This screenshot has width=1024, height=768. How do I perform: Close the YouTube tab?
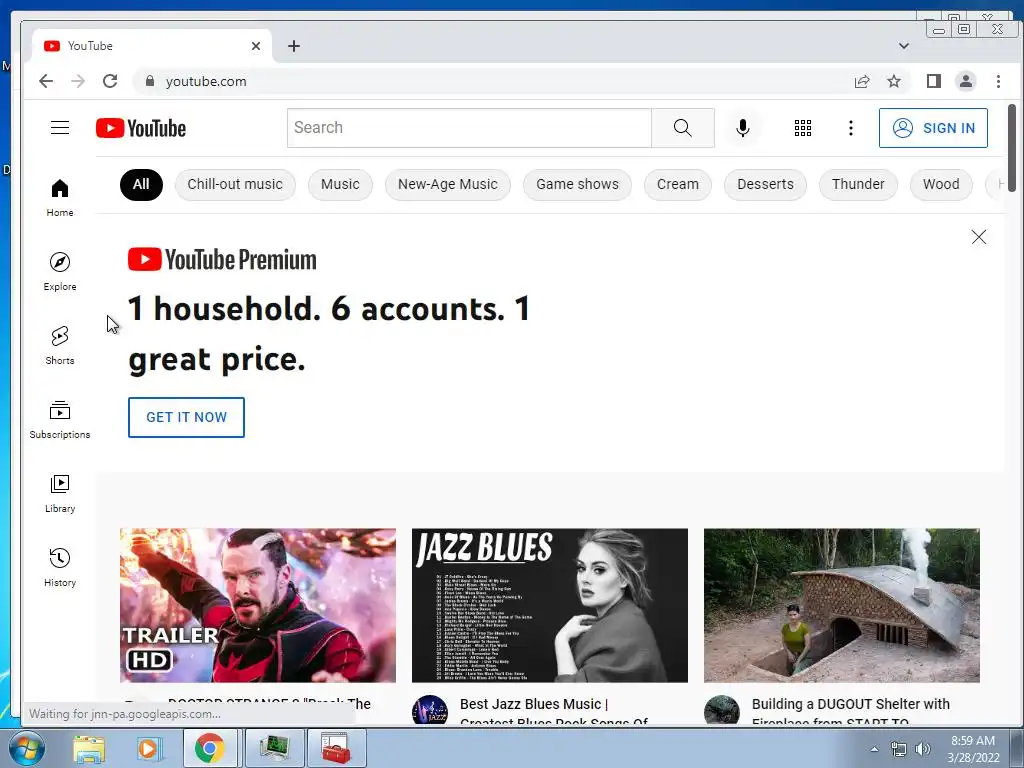256,46
